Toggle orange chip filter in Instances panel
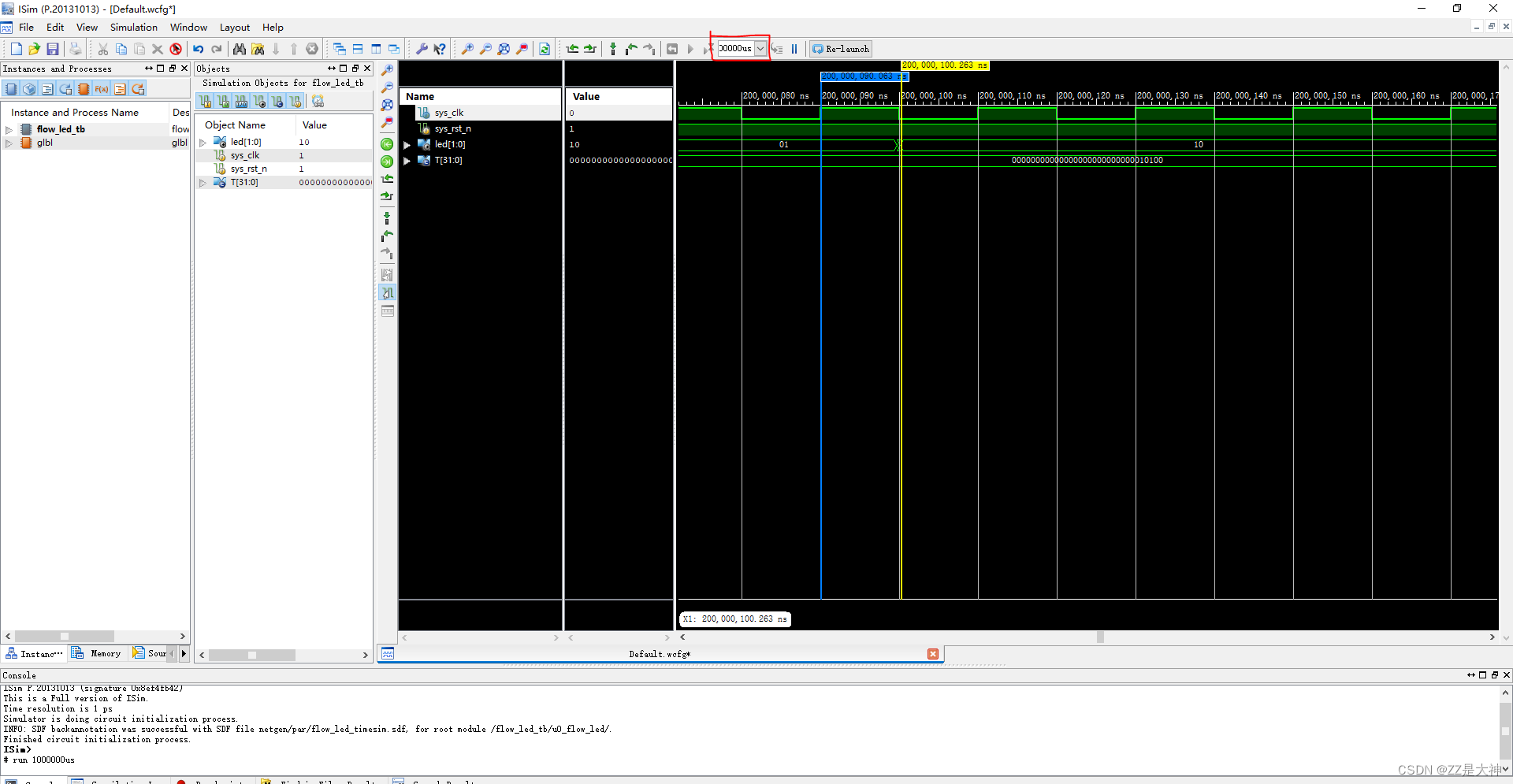The width and height of the screenshot is (1513, 784). (x=84, y=89)
